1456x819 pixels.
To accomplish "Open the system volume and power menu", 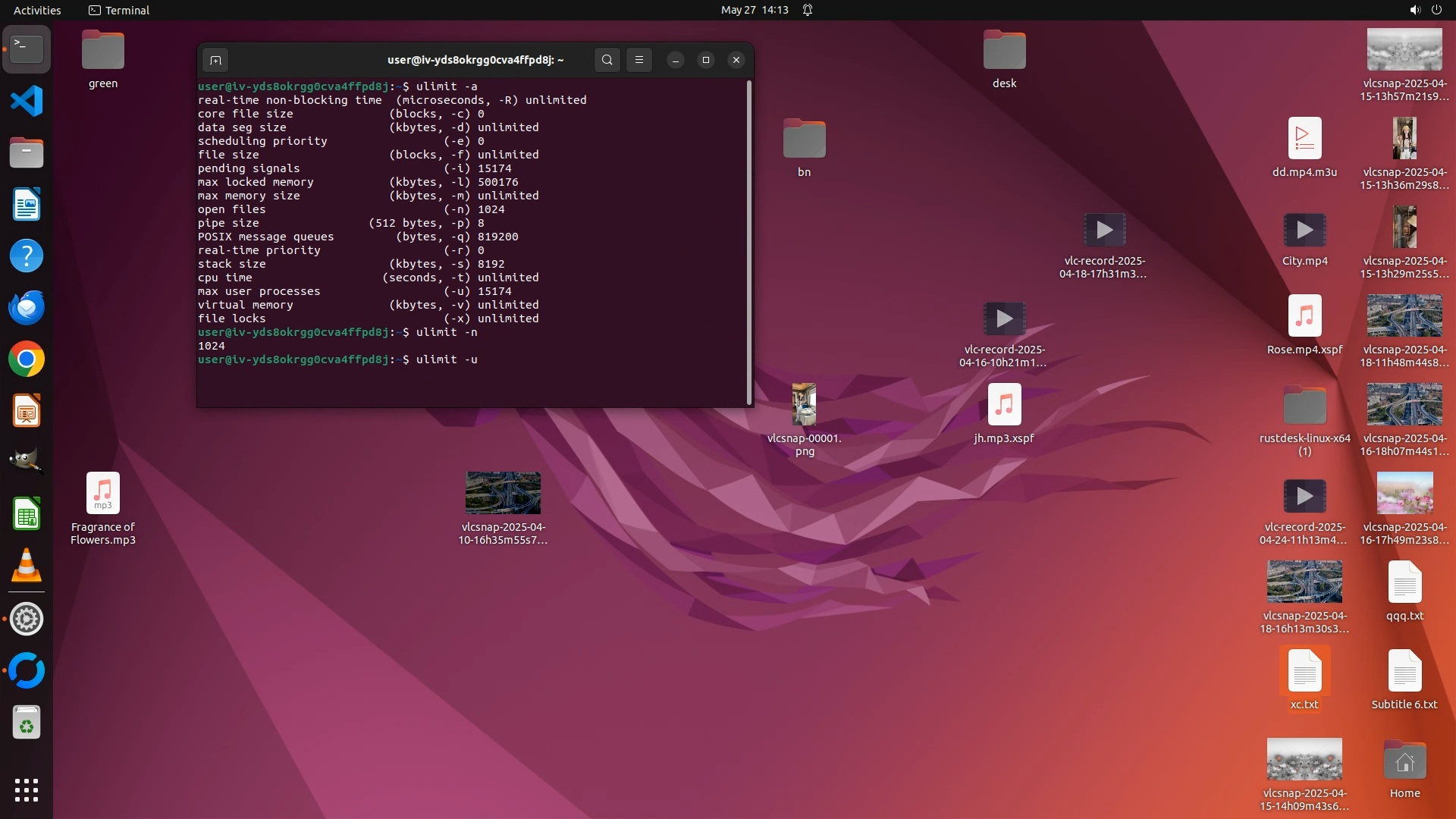I will point(1425,10).
